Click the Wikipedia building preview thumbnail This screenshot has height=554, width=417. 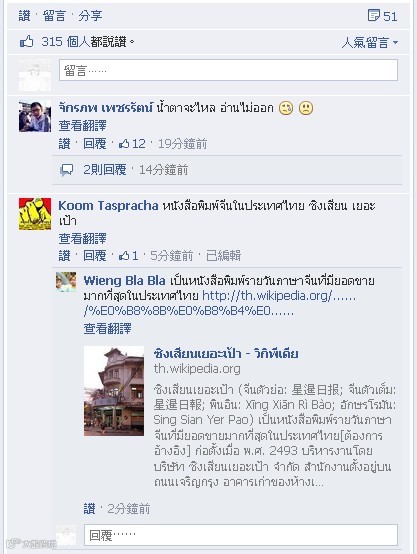pyautogui.click(x=114, y=391)
